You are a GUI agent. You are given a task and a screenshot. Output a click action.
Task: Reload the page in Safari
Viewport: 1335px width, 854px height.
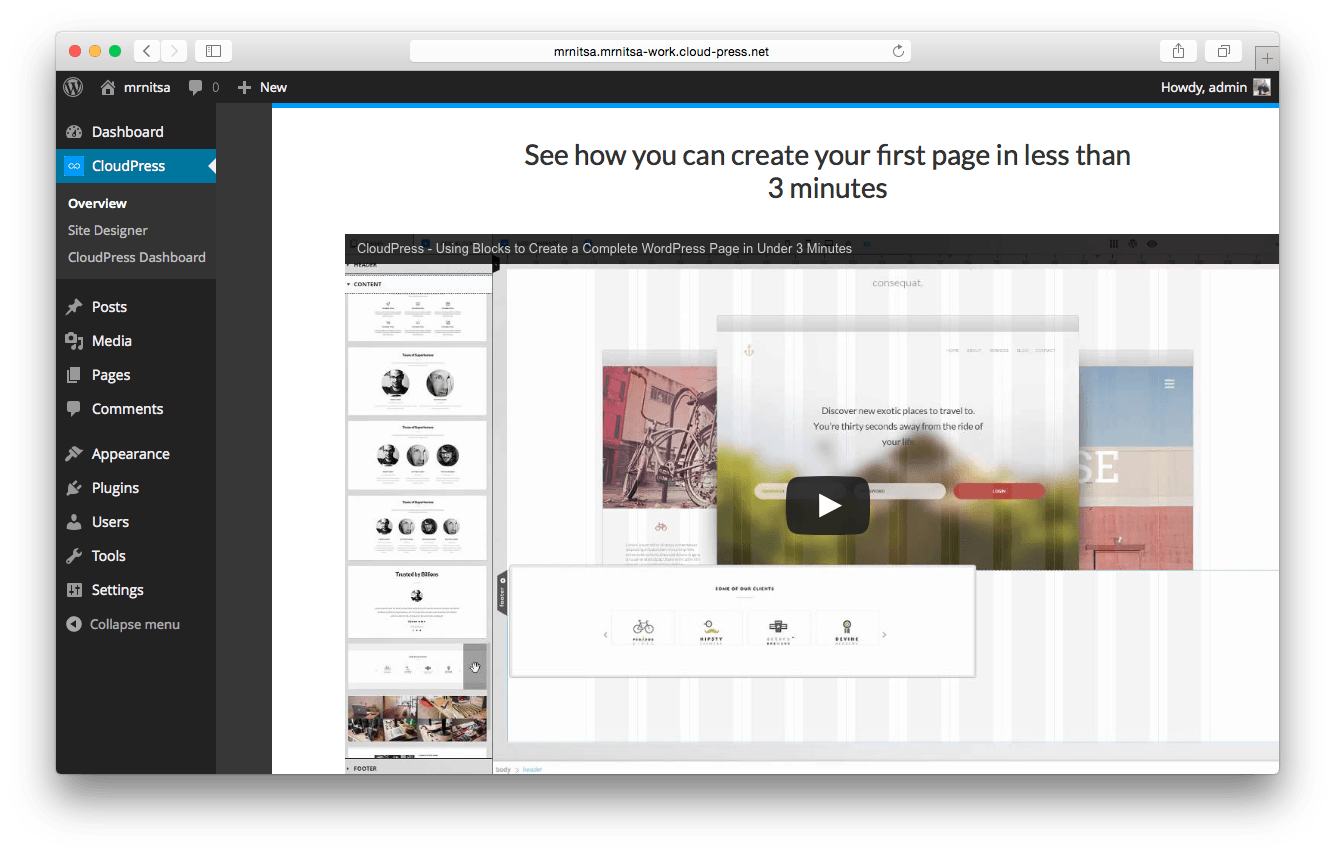click(x=898, y=51)
